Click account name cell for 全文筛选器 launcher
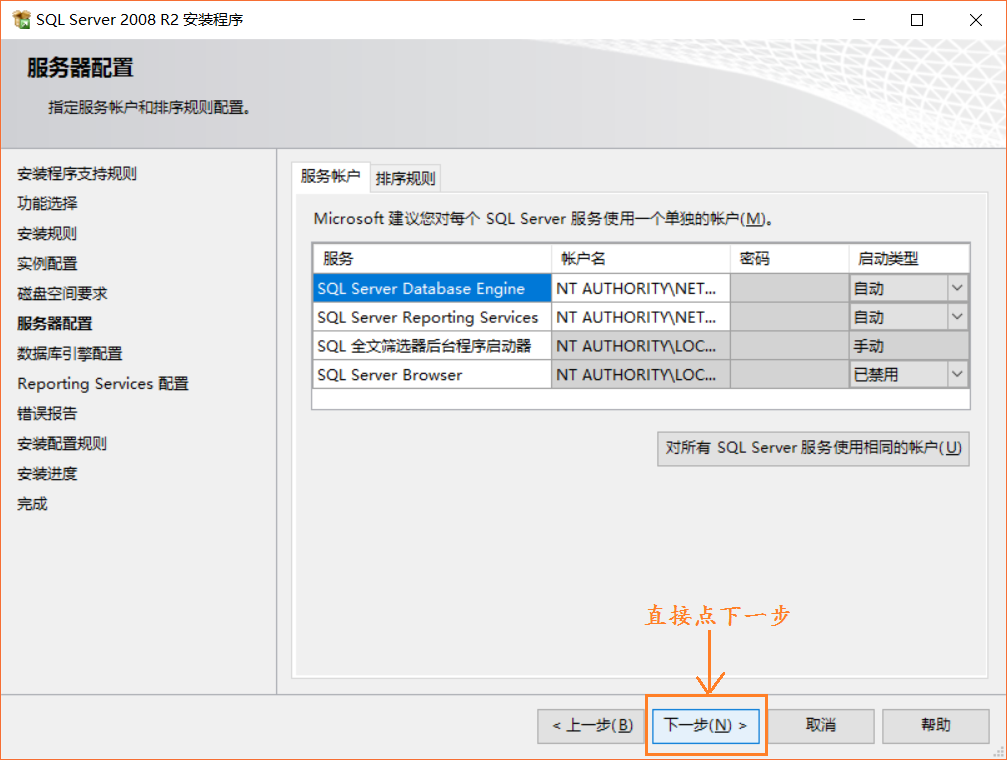Viewport: 1007px width, 760px height. (640, 346)
